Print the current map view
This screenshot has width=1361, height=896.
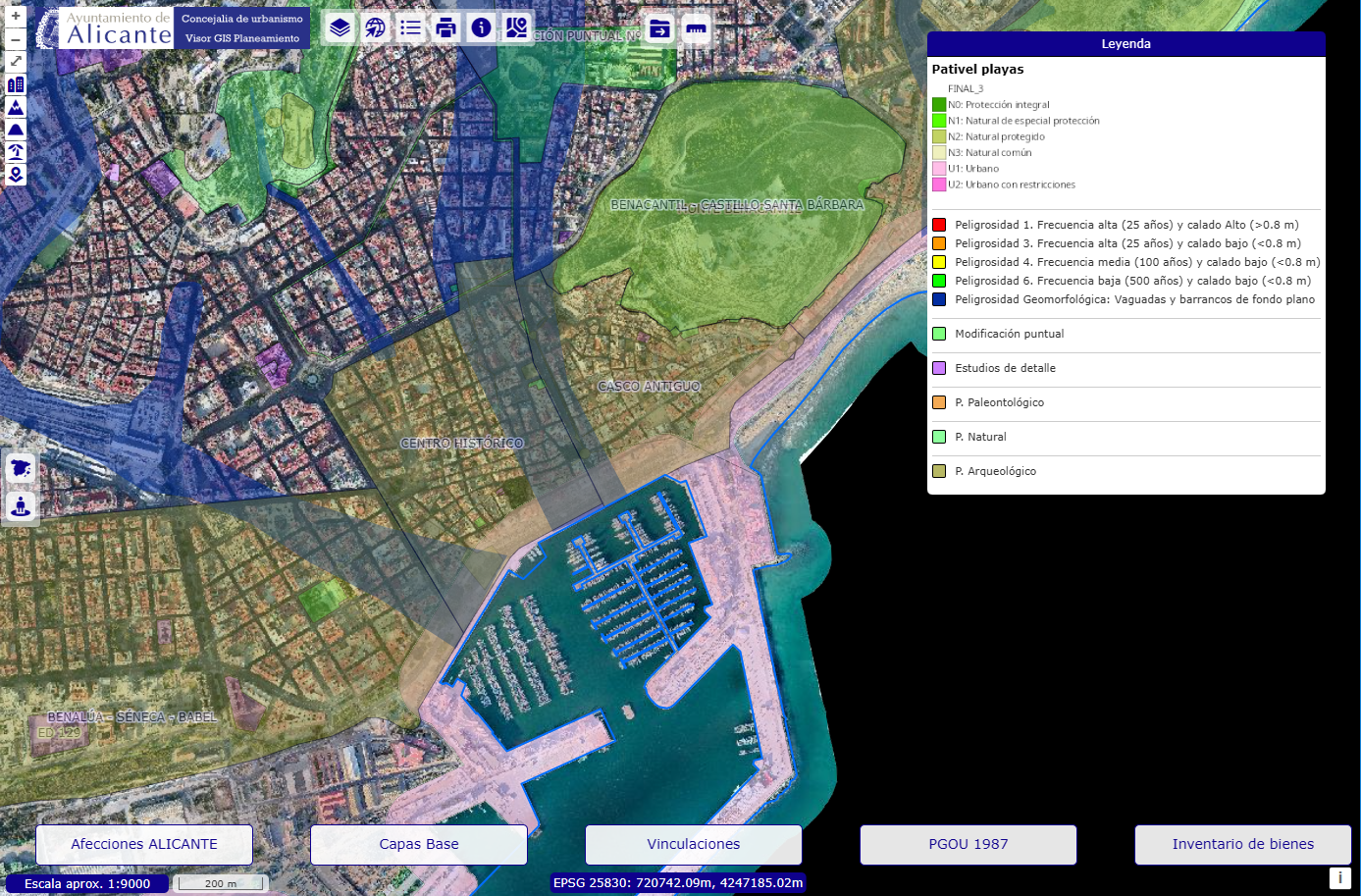tap(445, 27)
